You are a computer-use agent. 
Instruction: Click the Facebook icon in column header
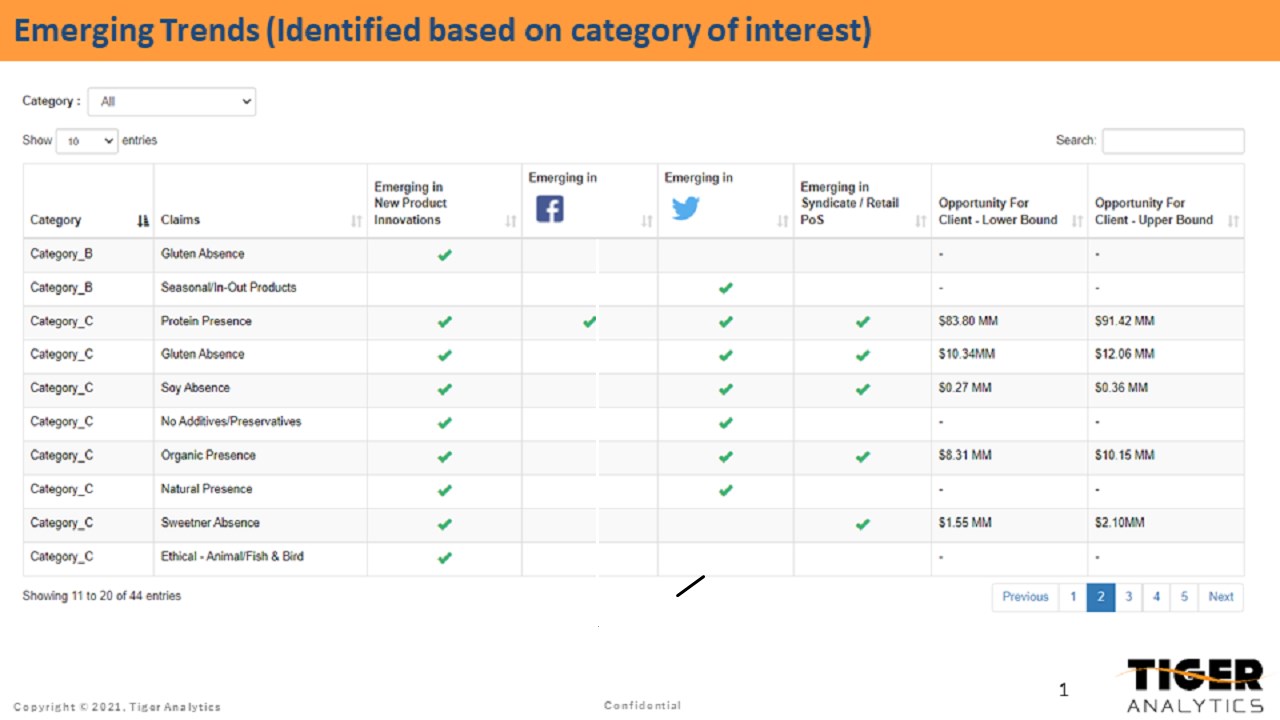pos(550,208)
